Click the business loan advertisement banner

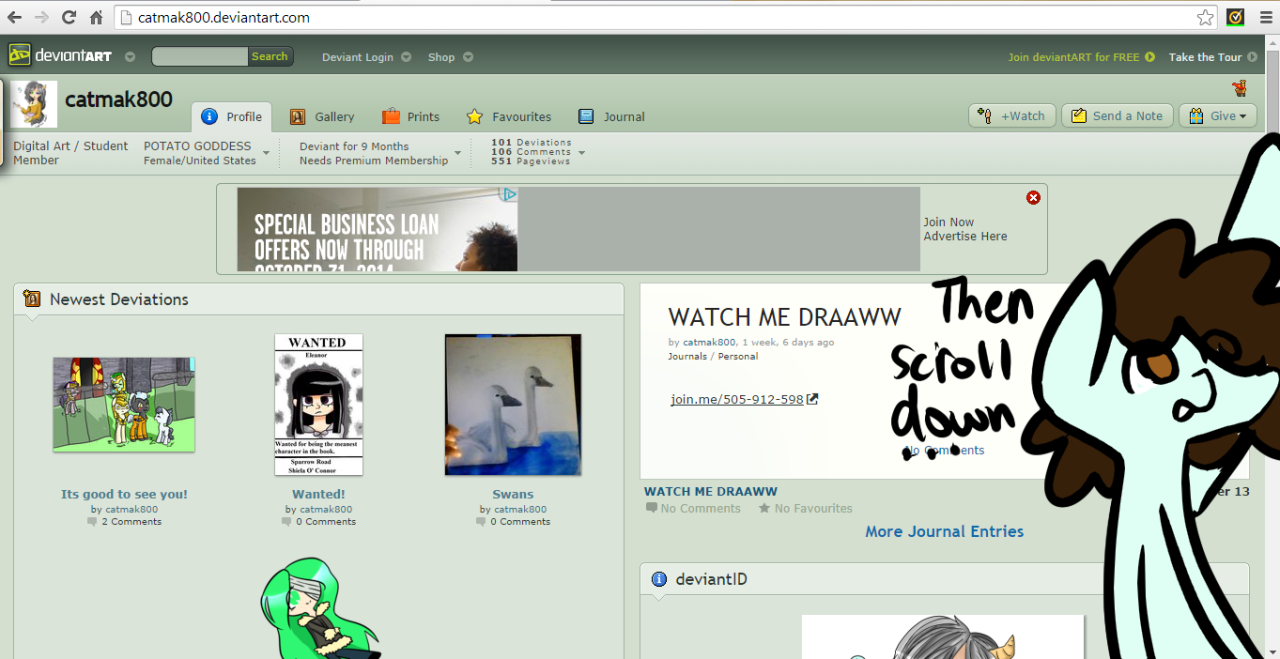377,229
